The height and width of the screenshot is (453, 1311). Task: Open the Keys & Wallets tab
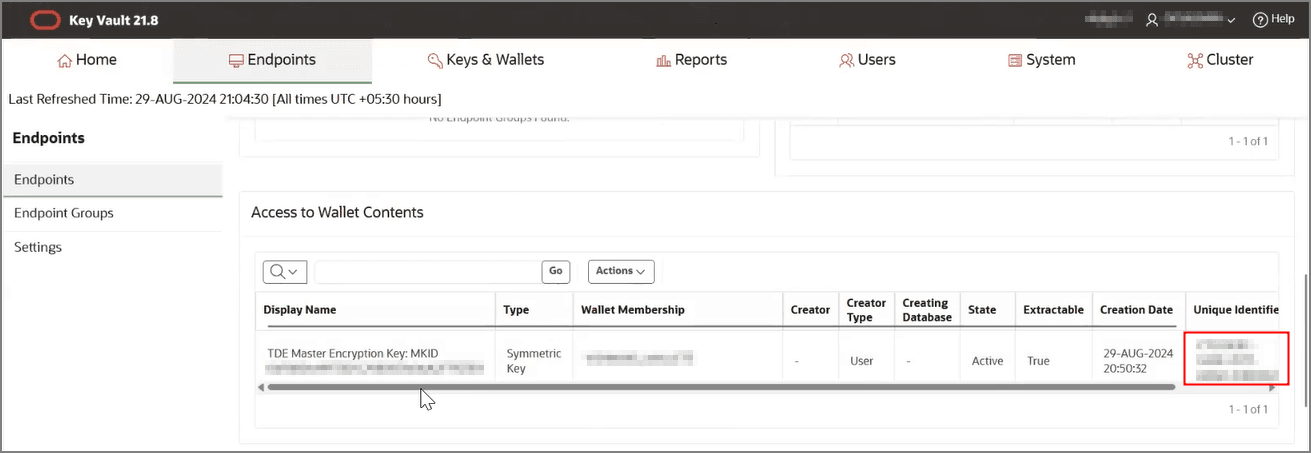tap(486, 60)
